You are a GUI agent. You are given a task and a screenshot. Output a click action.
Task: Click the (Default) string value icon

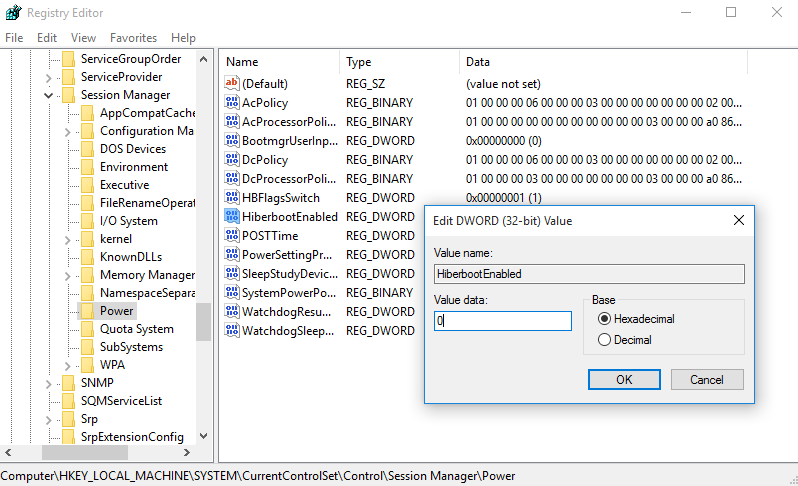[x=232, y=83]
